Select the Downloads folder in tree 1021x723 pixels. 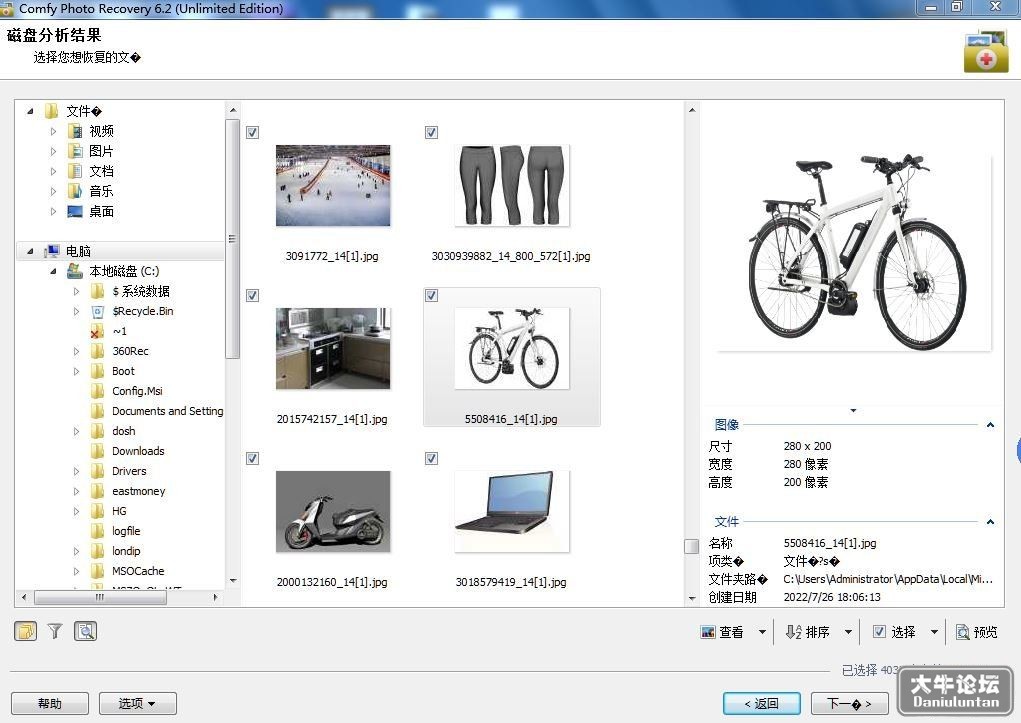click(138, 451)
